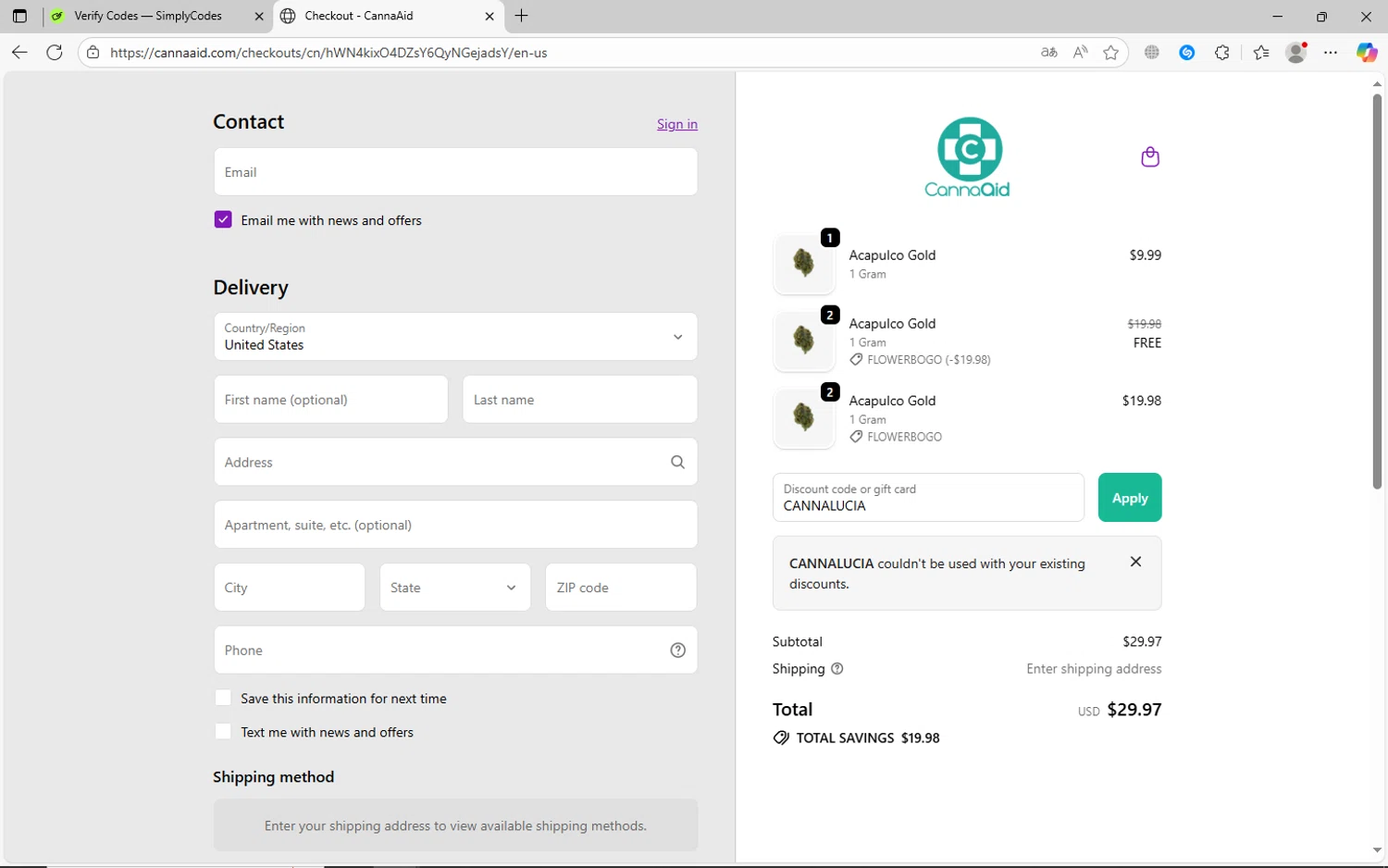Click the total savings tag icon
The image size is (1388, 868).
pos(781,738)
